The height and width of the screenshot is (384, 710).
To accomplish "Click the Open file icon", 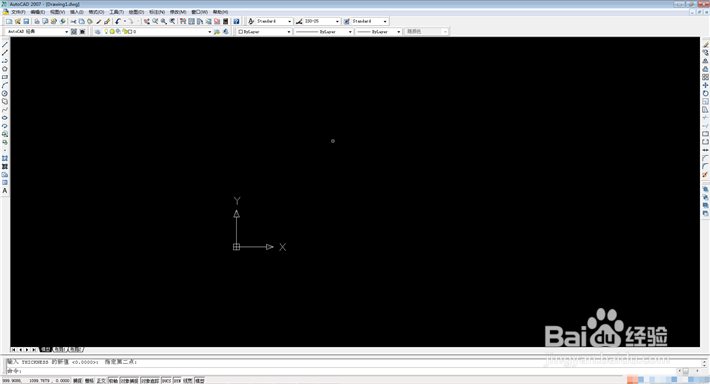I will 18,21.
